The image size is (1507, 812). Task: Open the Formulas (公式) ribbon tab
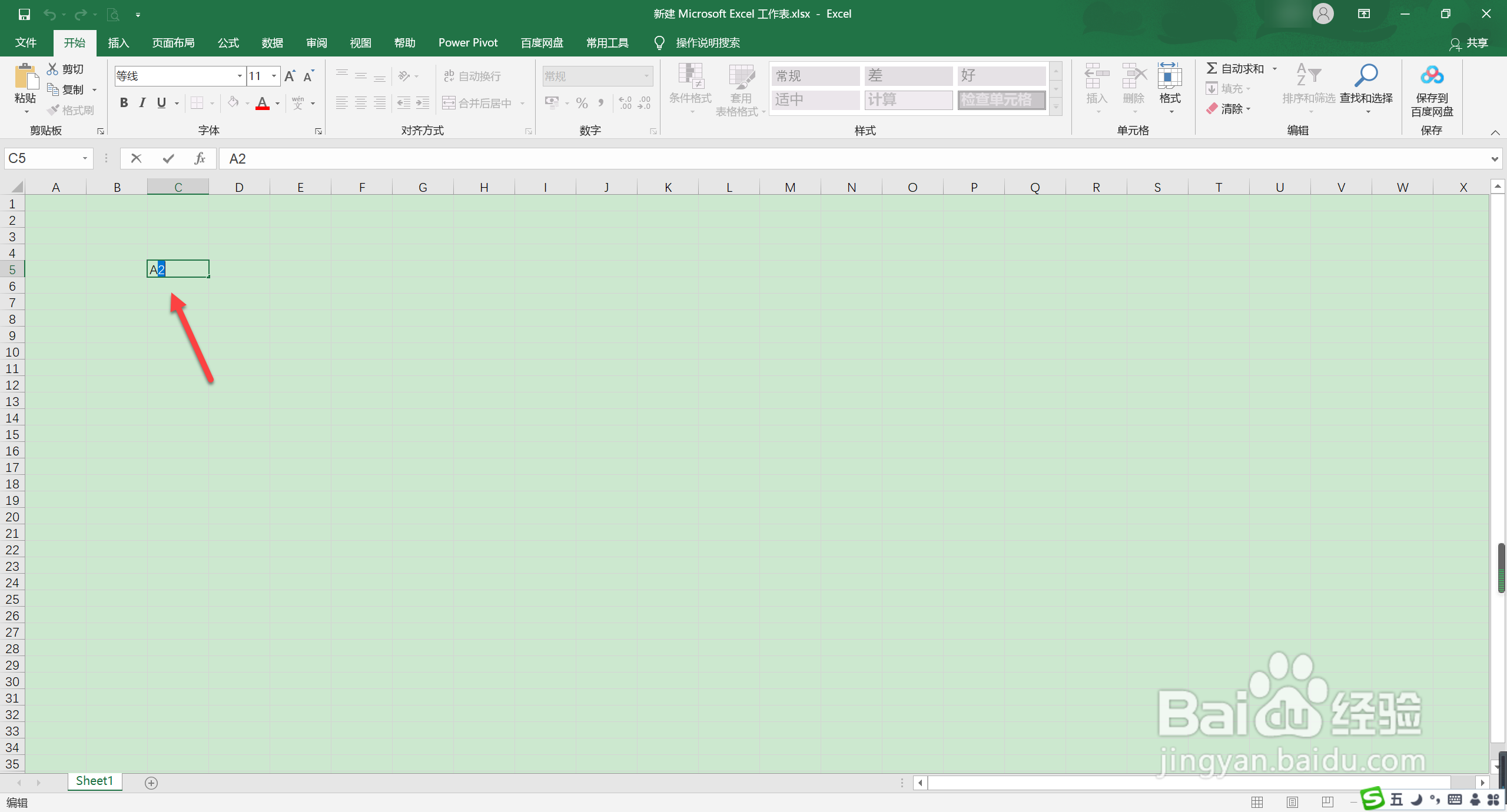[228, 43]
